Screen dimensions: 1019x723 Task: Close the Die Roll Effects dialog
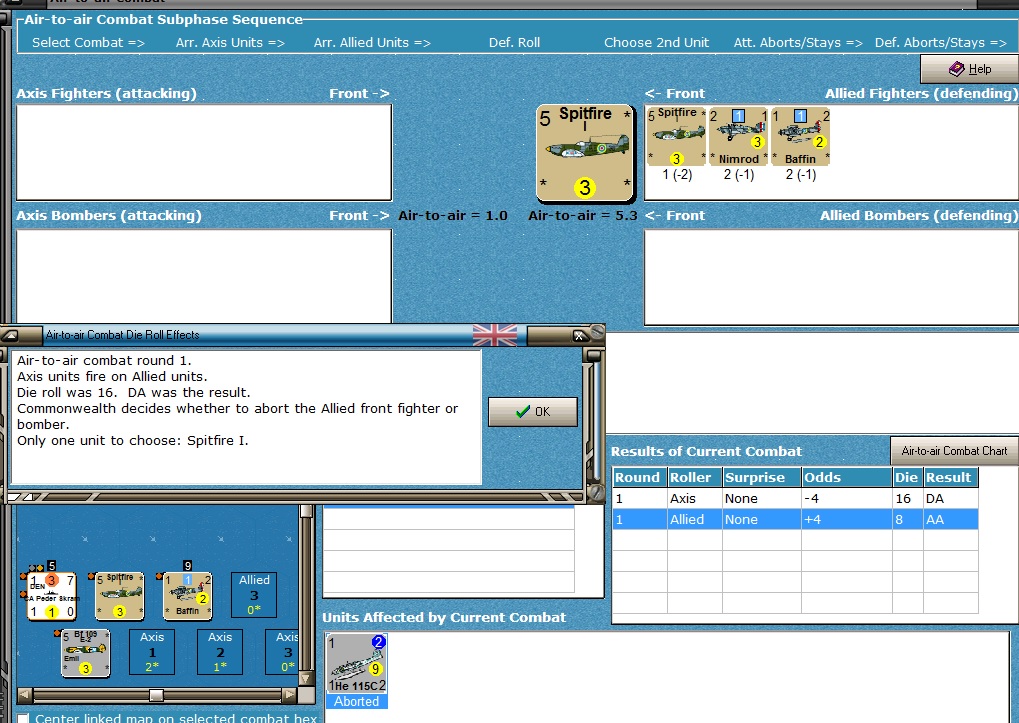click(579, 335)
